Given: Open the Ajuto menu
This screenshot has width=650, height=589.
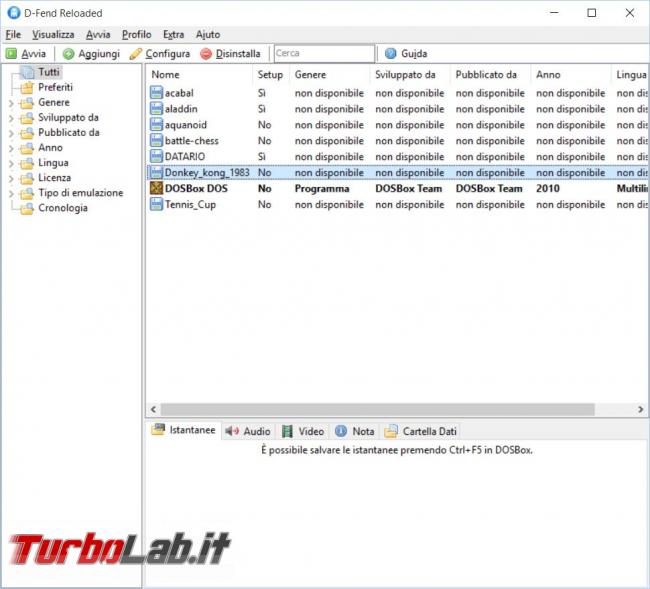Looking at the screenshot, I should click(x=208, y=34).
